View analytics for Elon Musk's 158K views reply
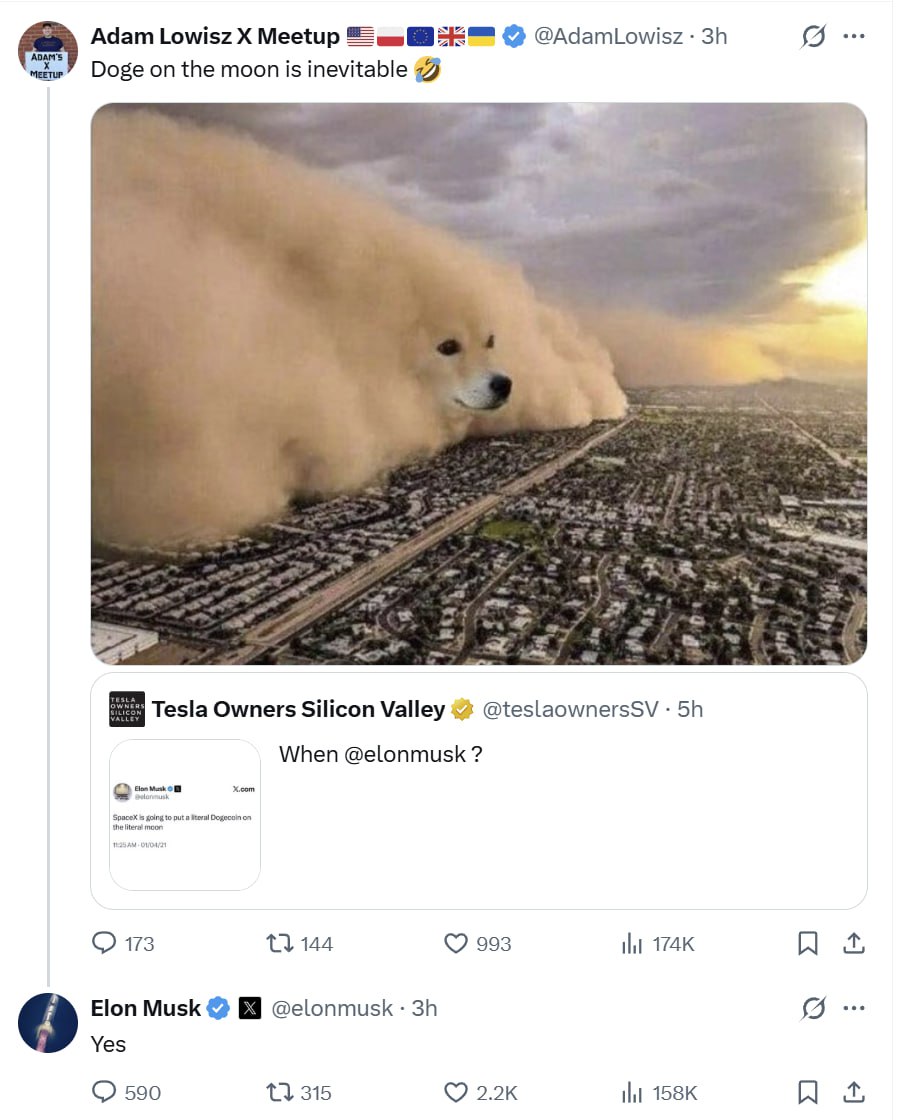The width and height of the screenshot is (911, 1120). [x=631, y=1092]
